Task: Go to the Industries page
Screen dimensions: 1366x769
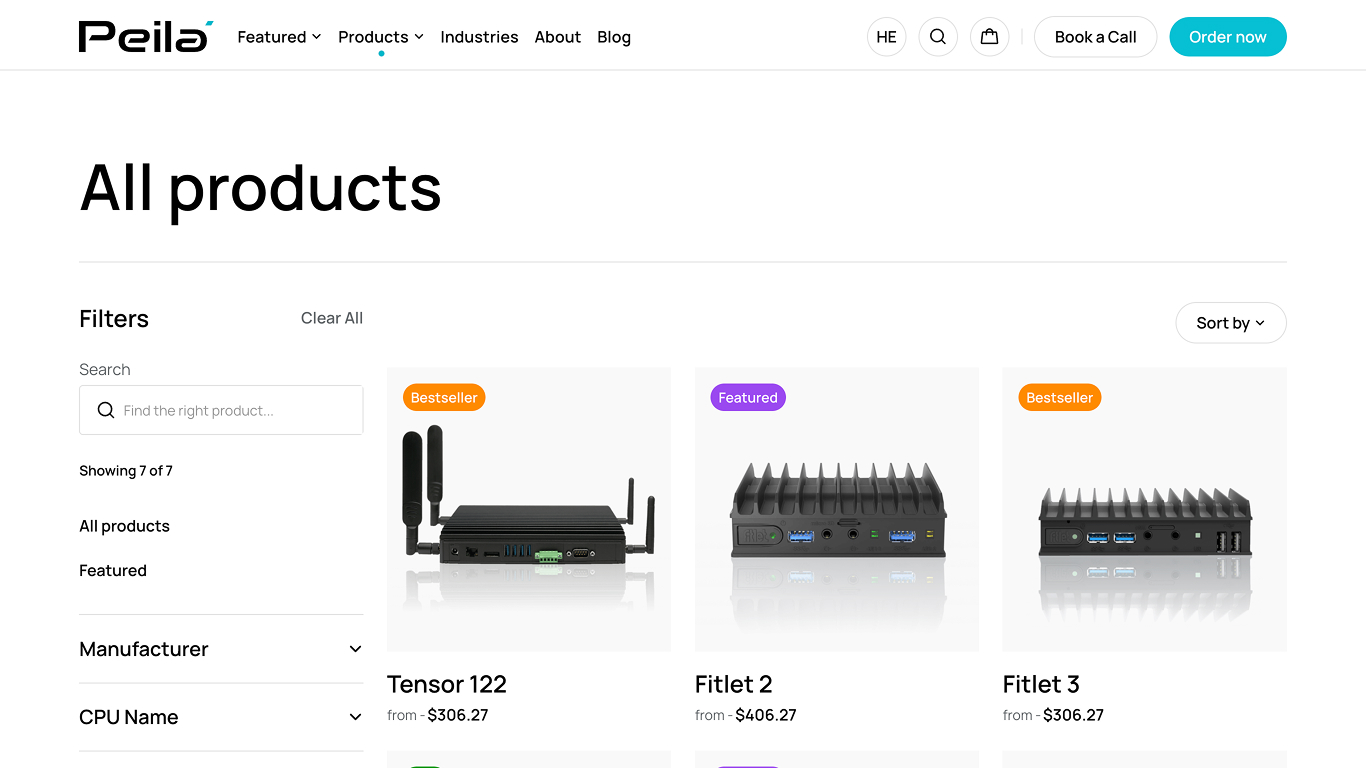Action: [479, 37]
